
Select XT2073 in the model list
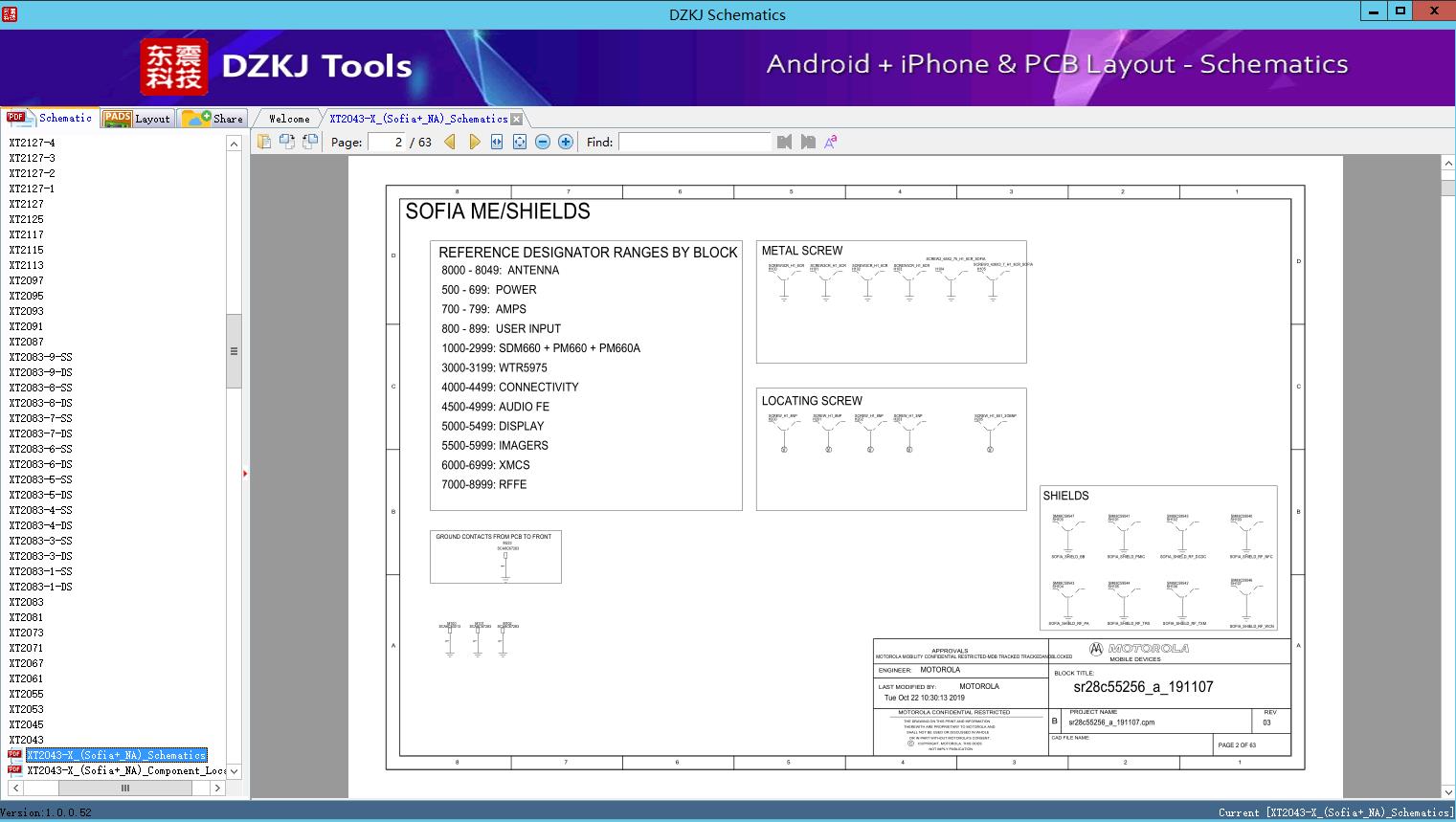26,633
